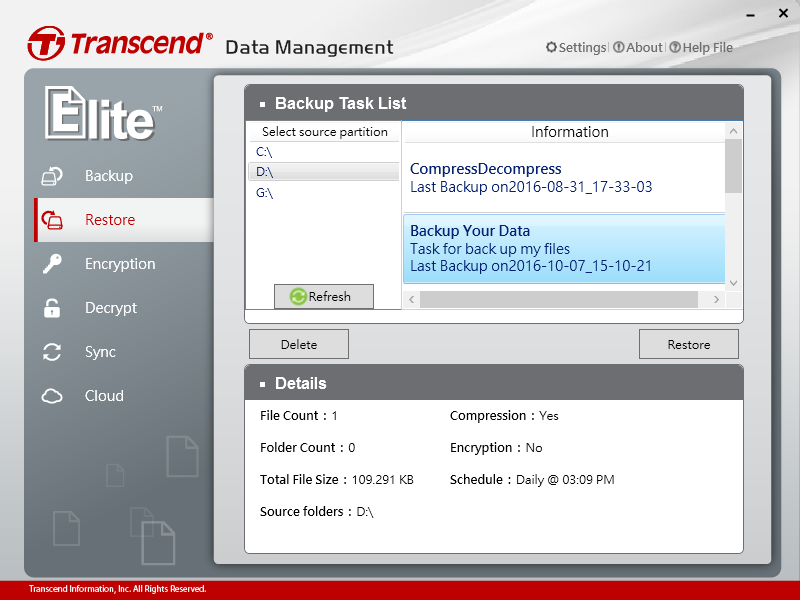Image resolution: width=800 pixels, height=600 pixels.
Task: Delete the selected backup task
Action: [298, 344]
